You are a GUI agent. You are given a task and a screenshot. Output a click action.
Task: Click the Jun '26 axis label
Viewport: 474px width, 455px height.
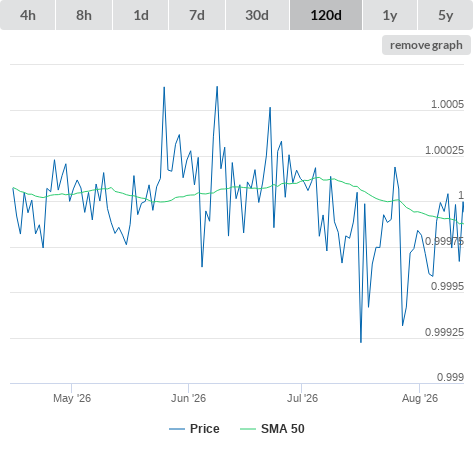click(x=188, y=398)
